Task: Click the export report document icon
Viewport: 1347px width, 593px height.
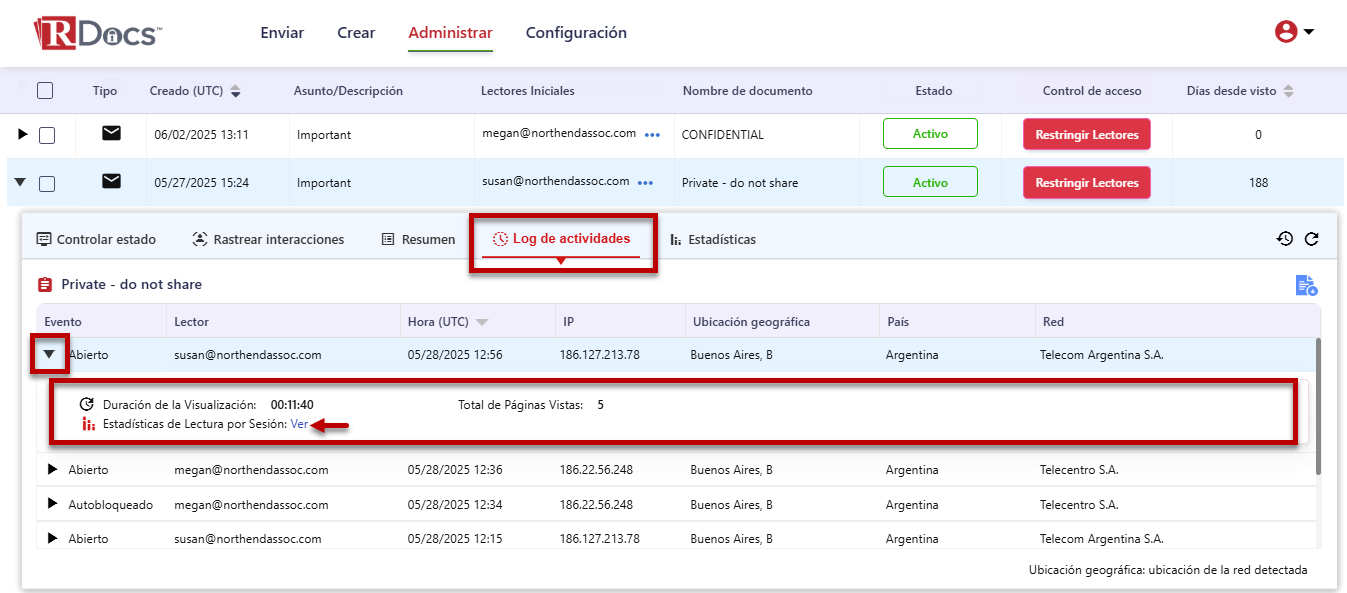Action: [1306, 286]
